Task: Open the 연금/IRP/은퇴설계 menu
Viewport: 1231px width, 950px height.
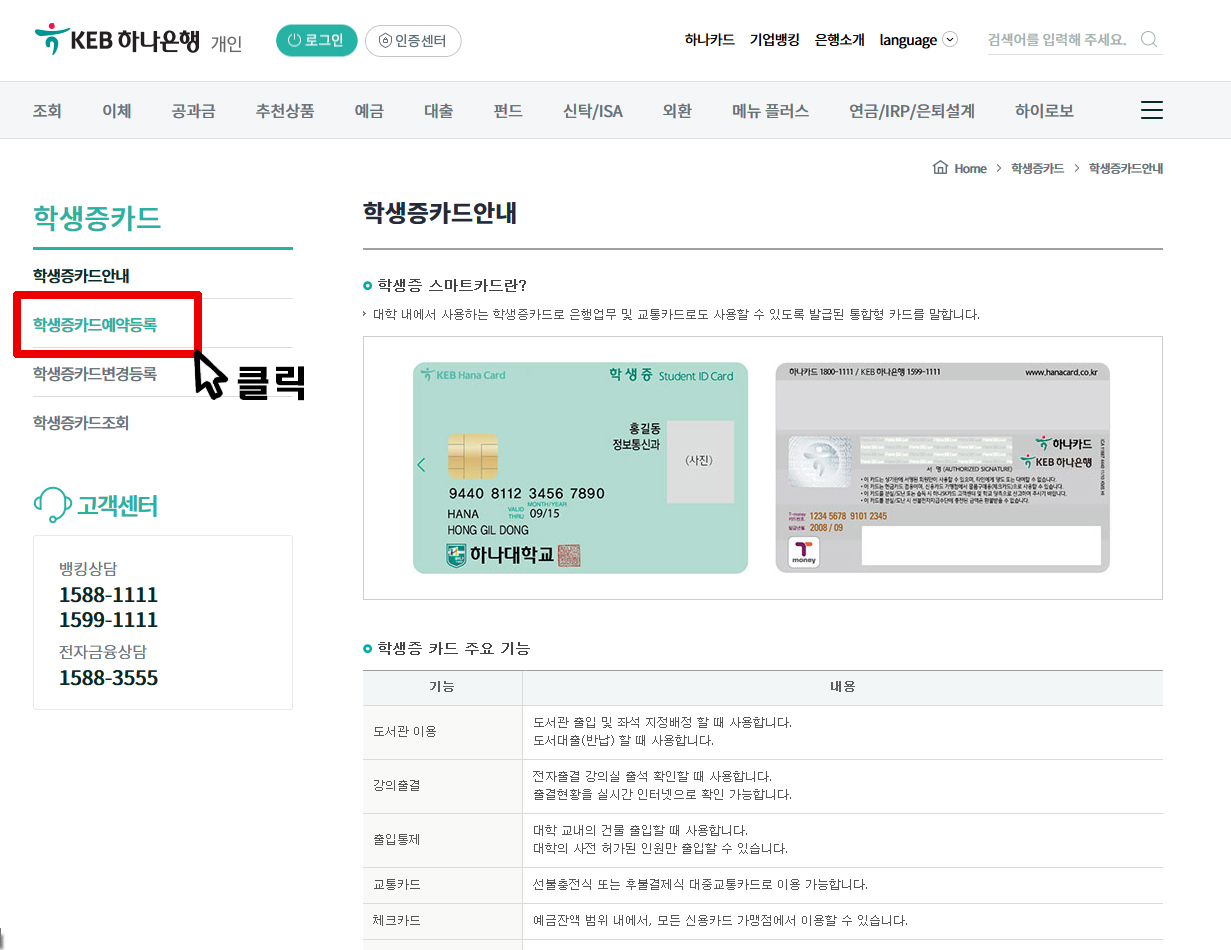Action: click(911, 111)
